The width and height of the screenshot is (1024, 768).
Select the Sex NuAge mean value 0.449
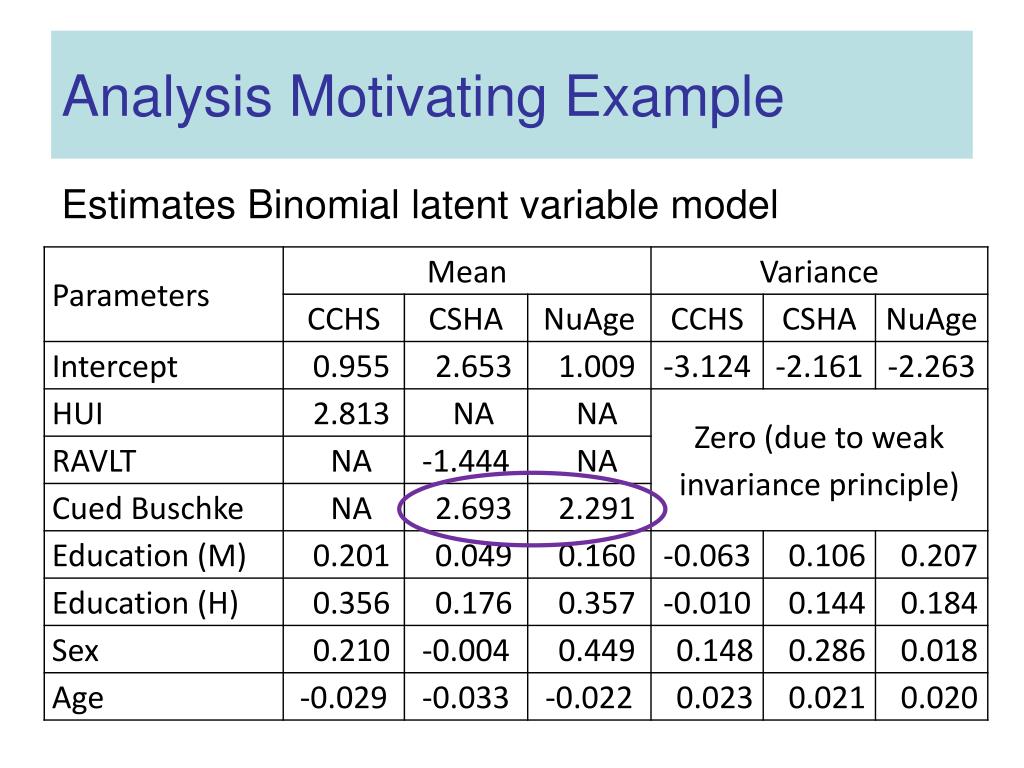[596, 650]
